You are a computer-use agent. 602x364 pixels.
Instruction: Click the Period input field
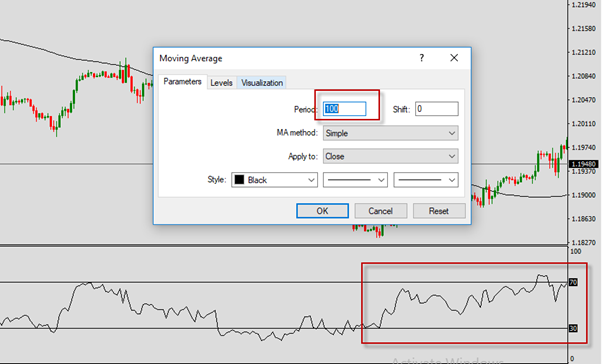(344, 109)
